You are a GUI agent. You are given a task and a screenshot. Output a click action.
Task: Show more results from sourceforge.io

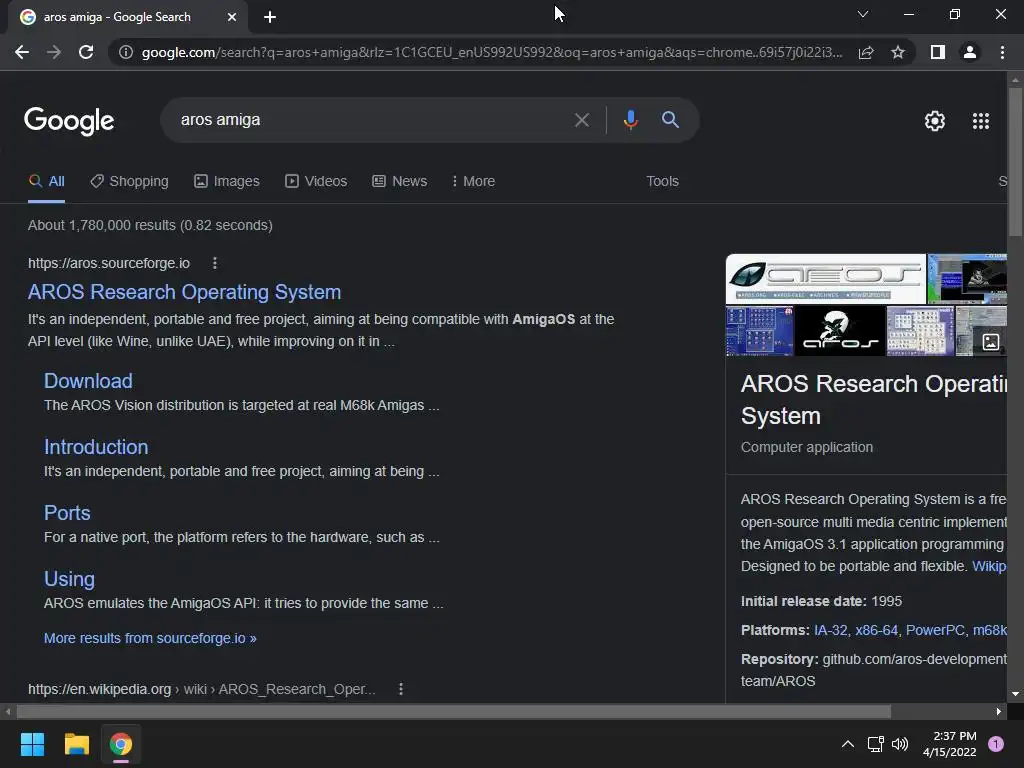click(150, 638)
